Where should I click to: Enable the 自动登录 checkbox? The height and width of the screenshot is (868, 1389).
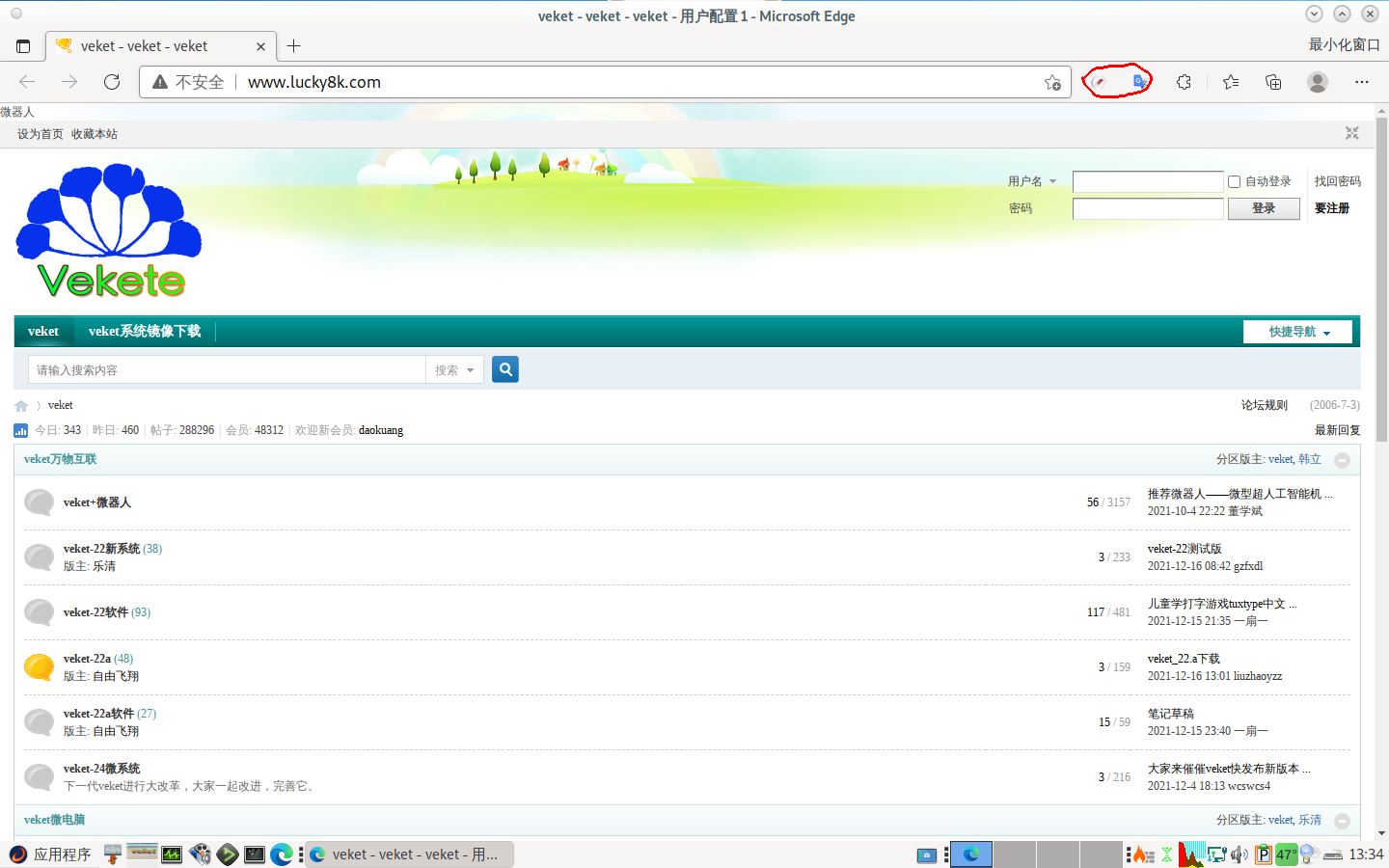(x=1234, y=181)
